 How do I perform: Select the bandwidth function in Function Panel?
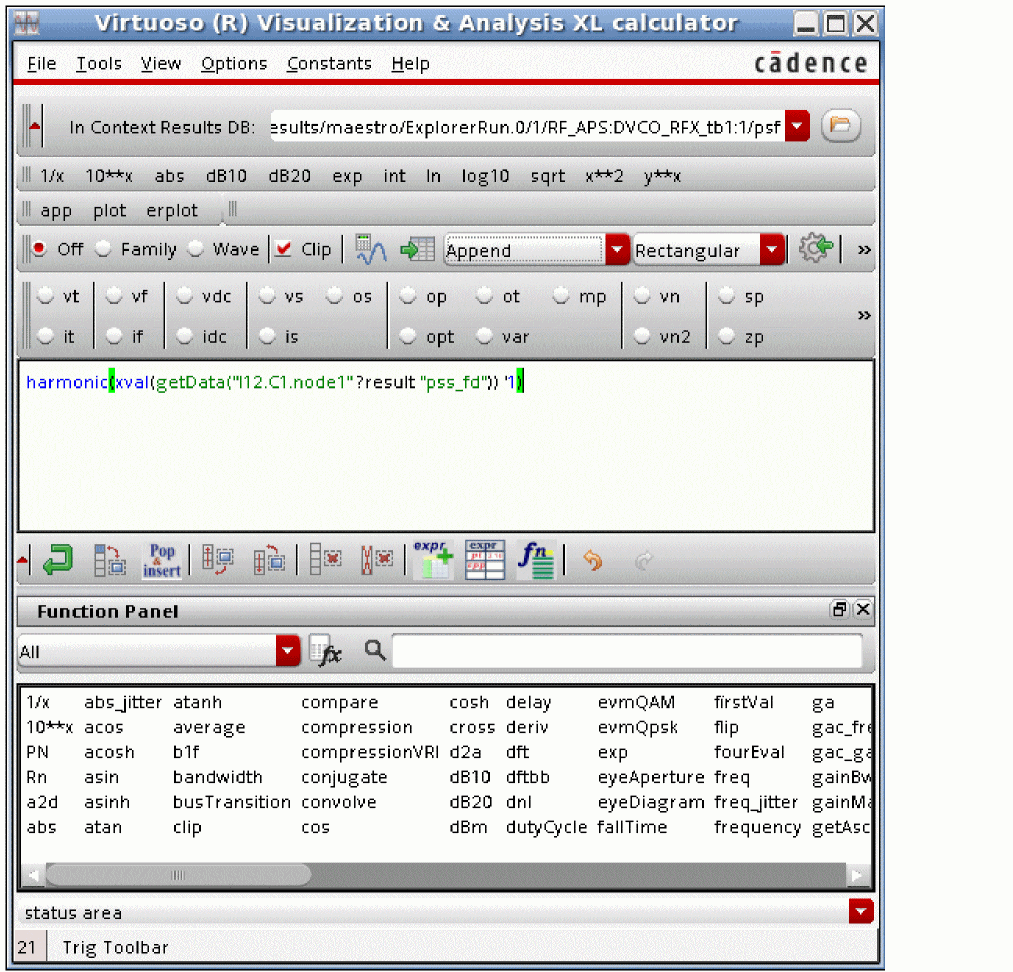pos(217,777)
